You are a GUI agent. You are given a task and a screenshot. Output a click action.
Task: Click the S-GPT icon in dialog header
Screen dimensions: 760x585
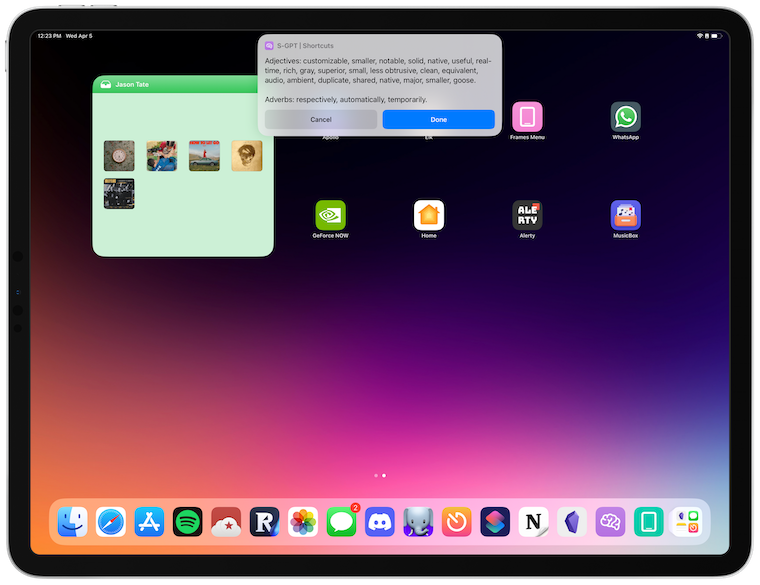[269, 46]
